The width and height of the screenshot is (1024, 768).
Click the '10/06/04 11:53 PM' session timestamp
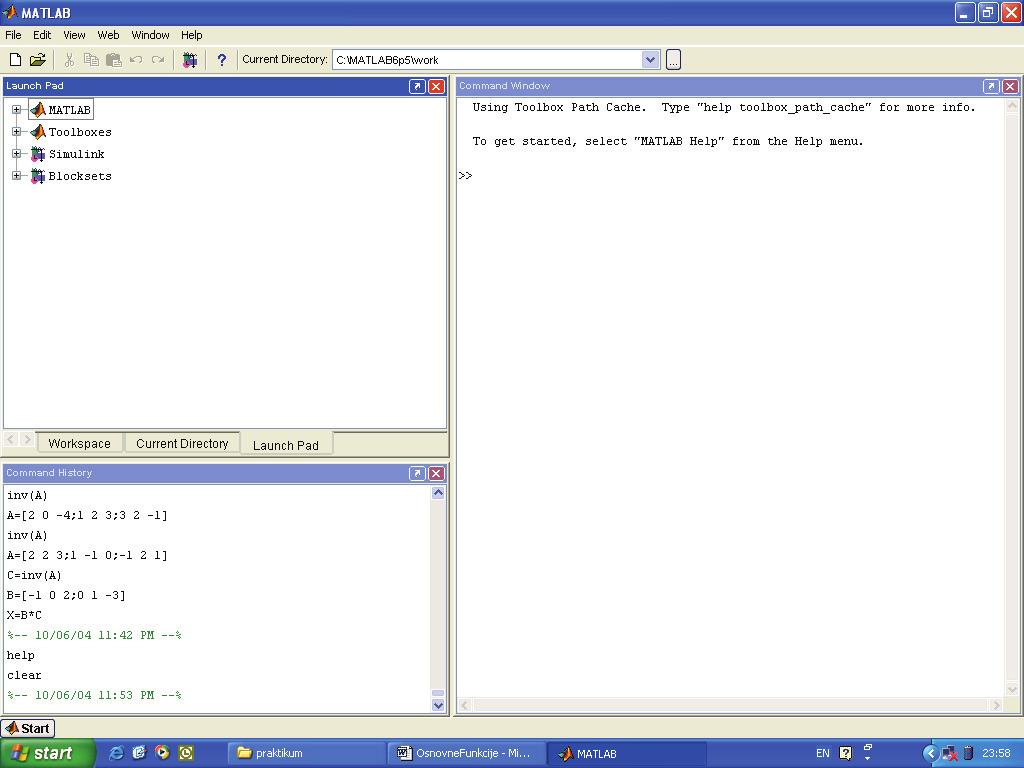click(94, 695)
